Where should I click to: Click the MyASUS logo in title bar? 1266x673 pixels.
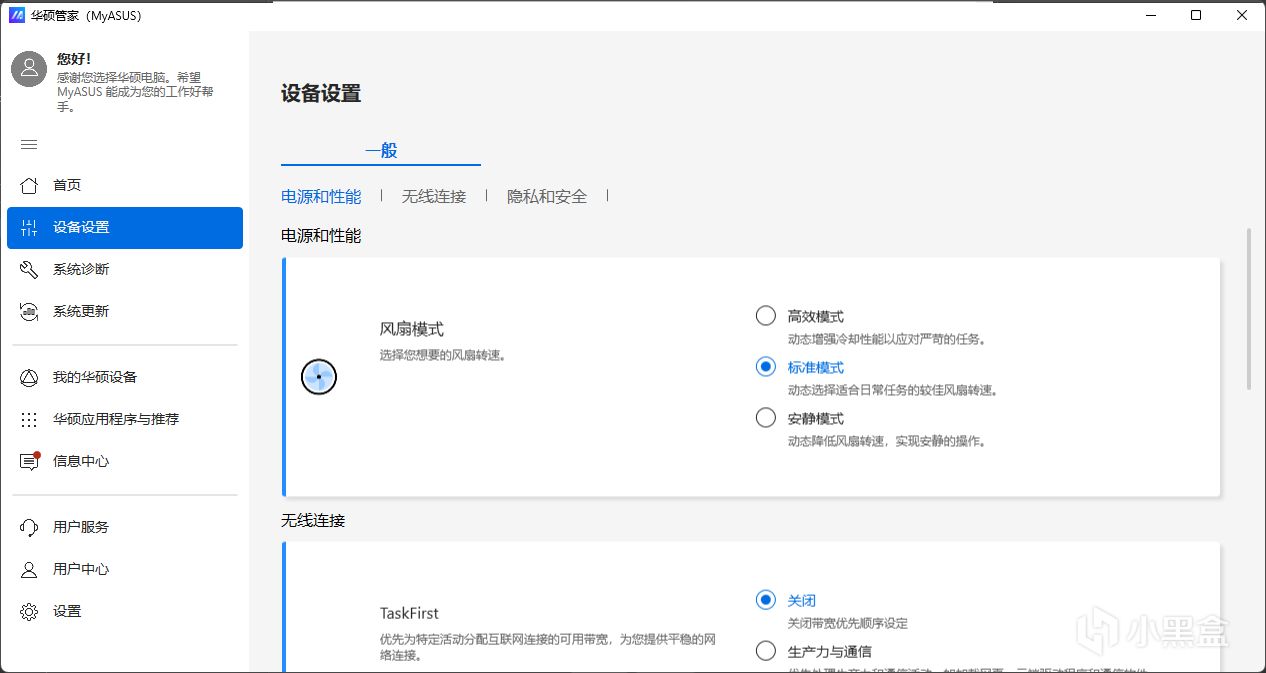16,15
